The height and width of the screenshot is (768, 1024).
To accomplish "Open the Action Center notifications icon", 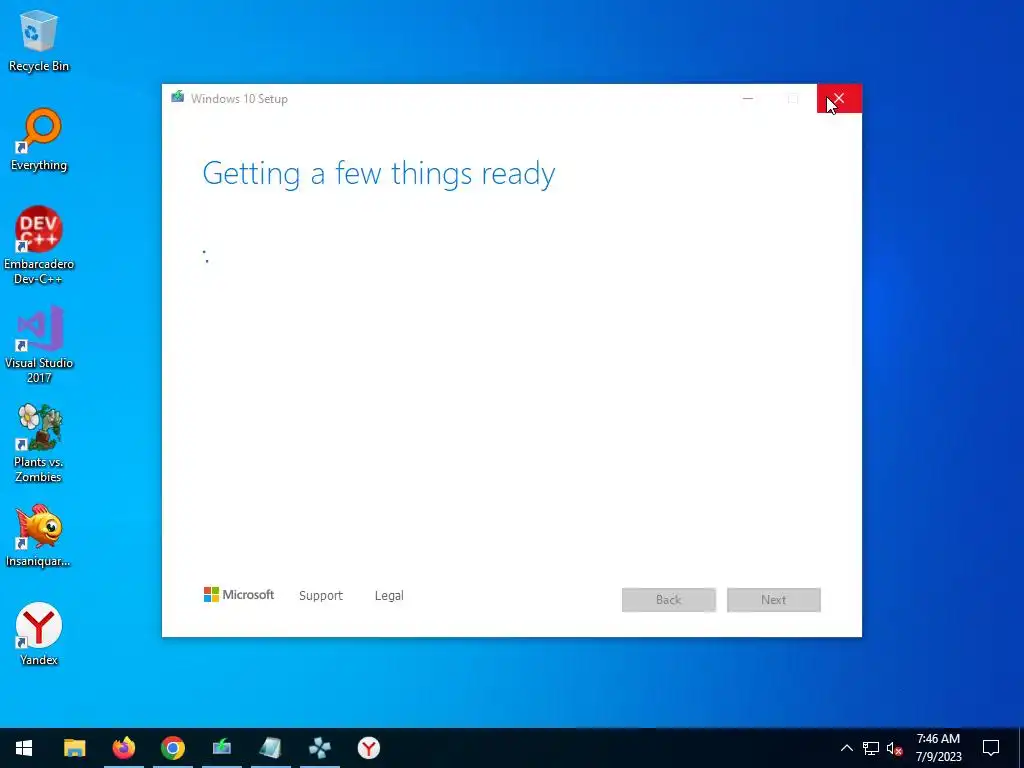I will 991,748.
